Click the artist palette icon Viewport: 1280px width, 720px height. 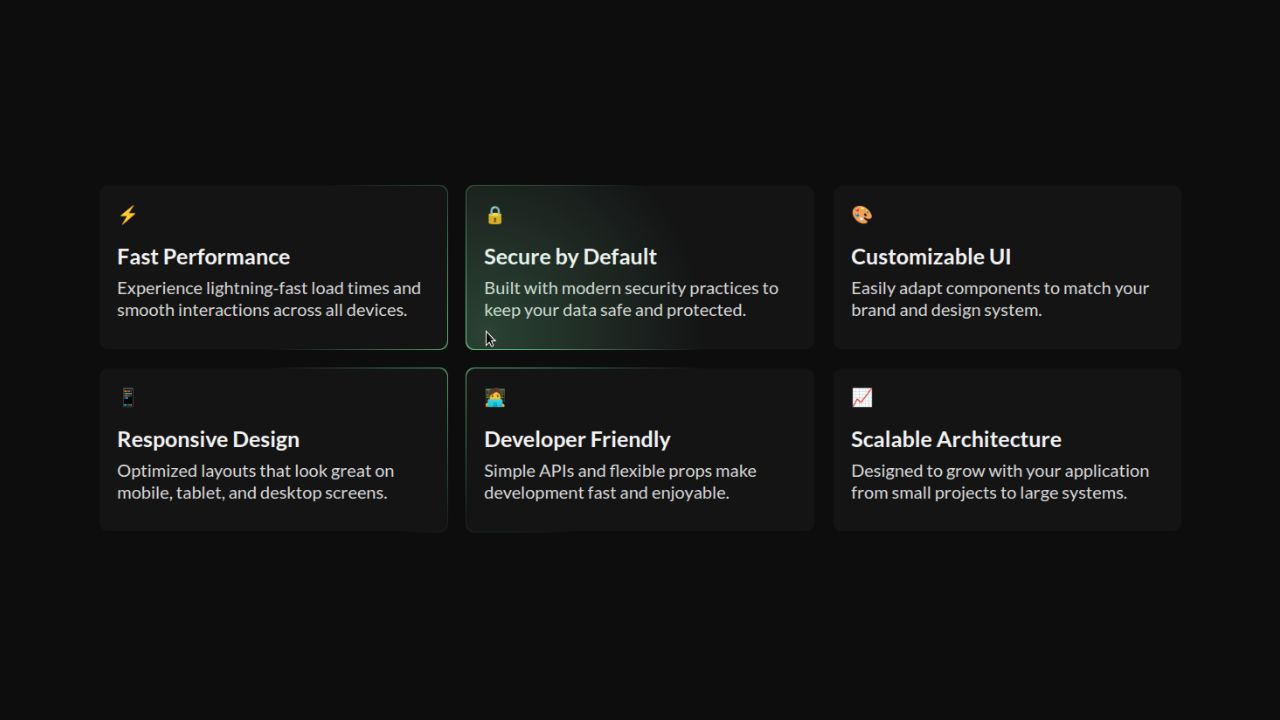pyautogui.click(x=861, y=215)
